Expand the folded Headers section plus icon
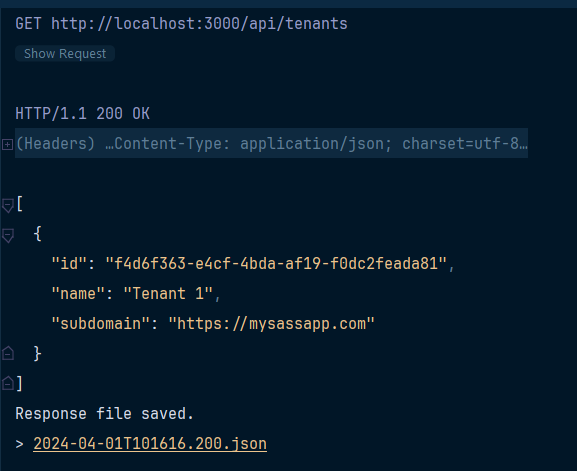 [8, 144]
